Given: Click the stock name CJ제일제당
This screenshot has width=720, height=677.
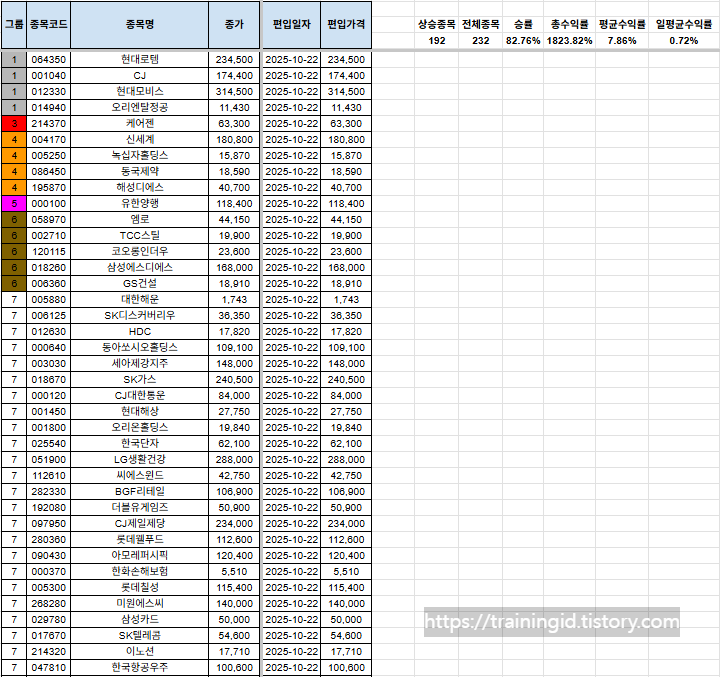Looking at the screenshot, I should (x=140, y=524).
